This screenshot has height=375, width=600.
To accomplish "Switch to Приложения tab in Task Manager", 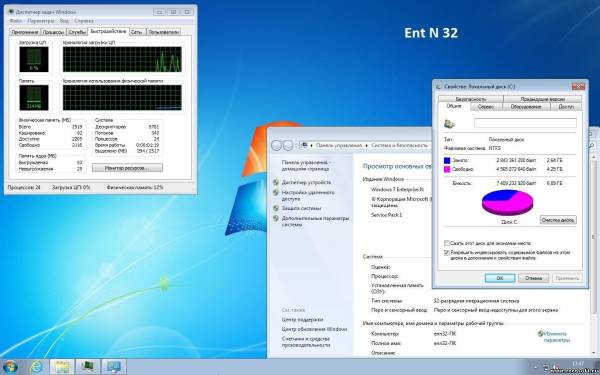I will coord(25,32).
